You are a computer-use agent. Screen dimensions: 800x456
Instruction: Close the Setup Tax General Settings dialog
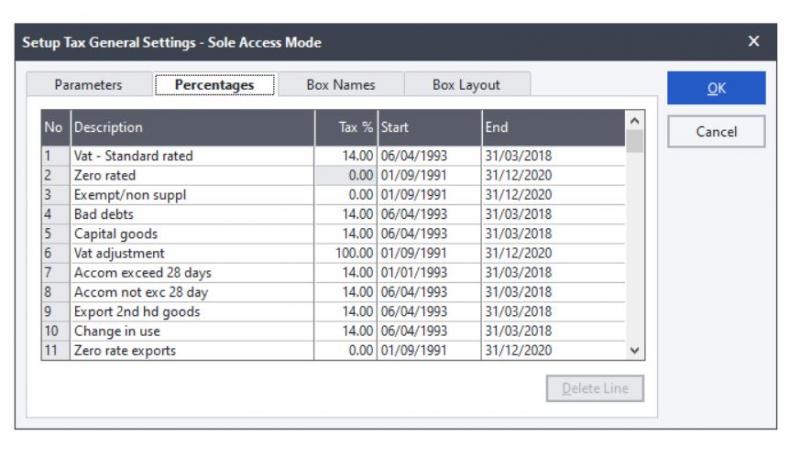click(x=754, y=42)
